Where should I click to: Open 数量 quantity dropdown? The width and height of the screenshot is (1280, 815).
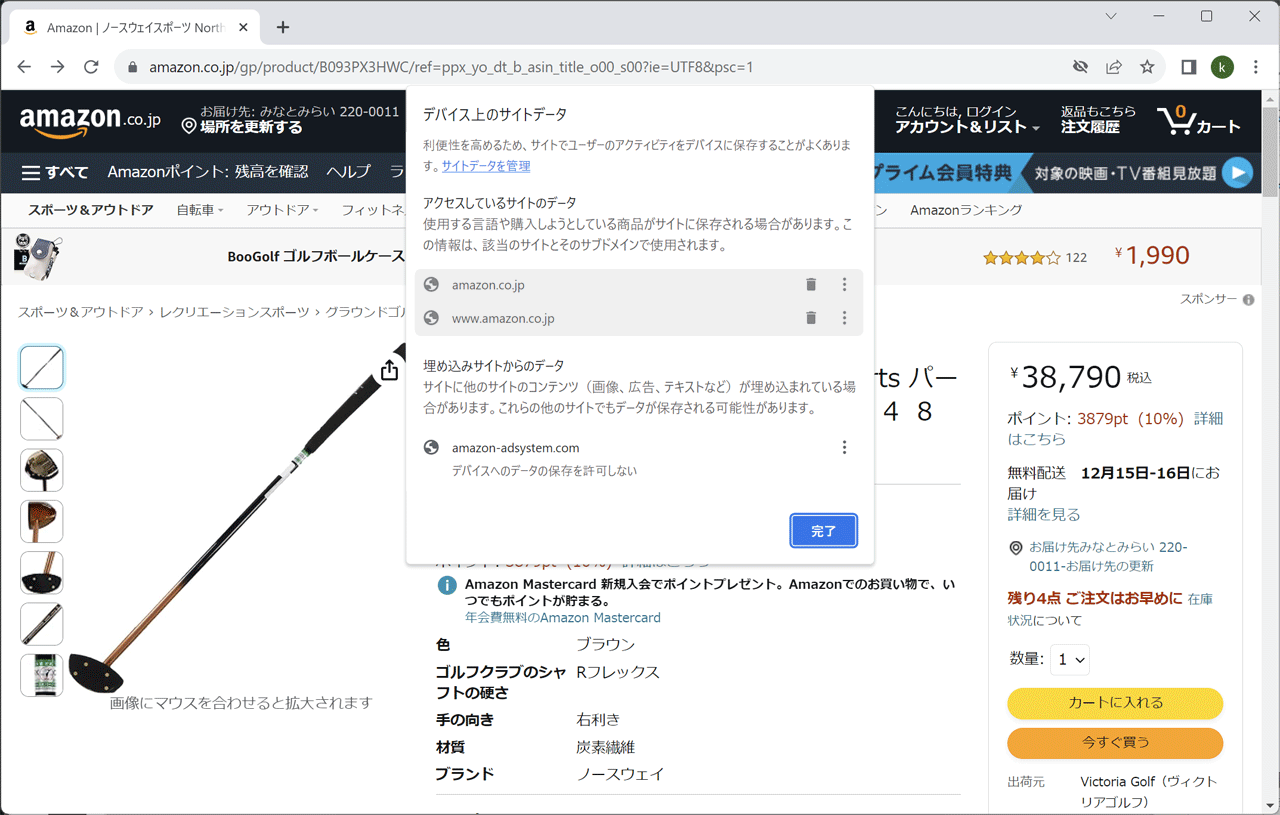pyautogui.click(x=1069, y=660)
